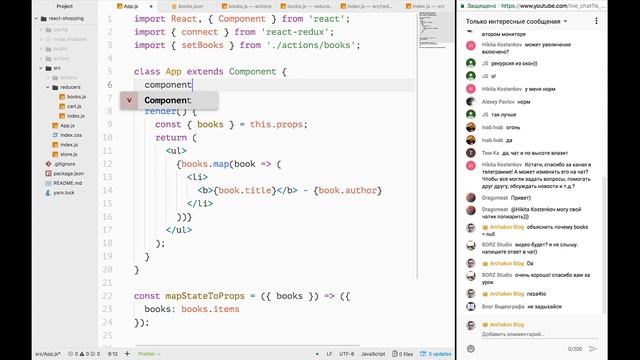This screenshot has width=640, height=360.
Task: Click the CSS file icon beside index.css
Action: (x=55, y=135)
